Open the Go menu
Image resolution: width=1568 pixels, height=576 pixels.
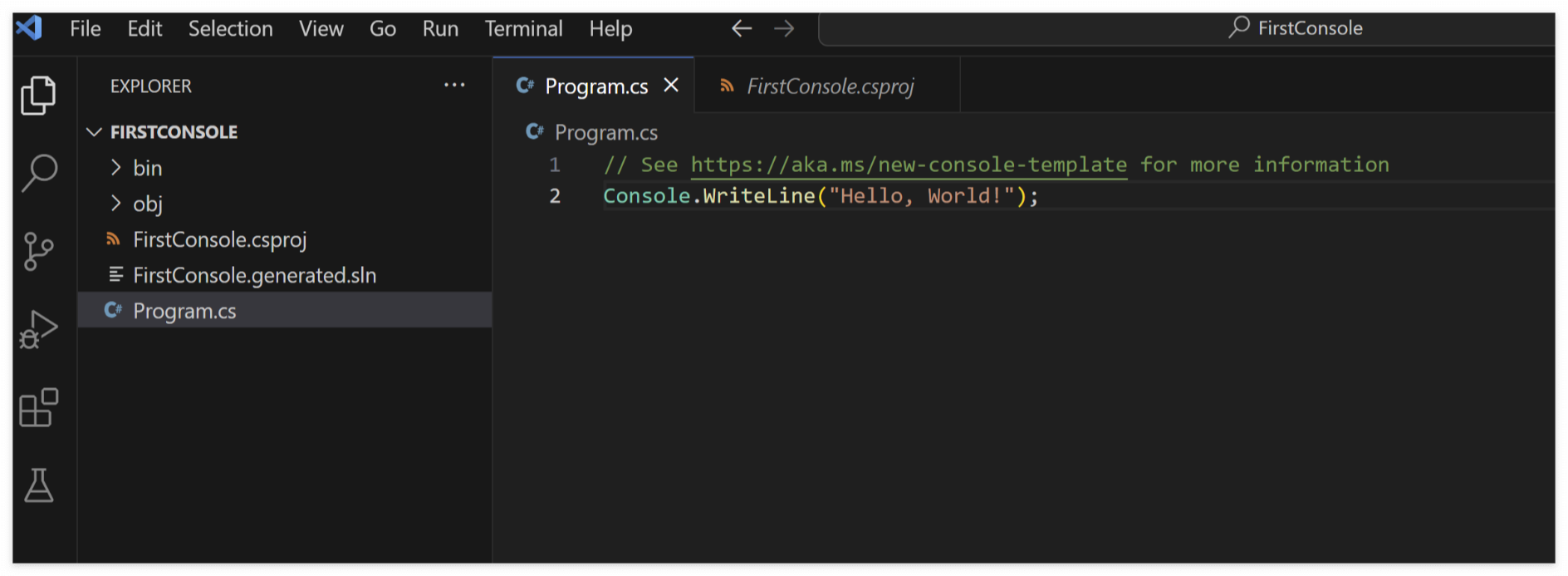point(383,28)
